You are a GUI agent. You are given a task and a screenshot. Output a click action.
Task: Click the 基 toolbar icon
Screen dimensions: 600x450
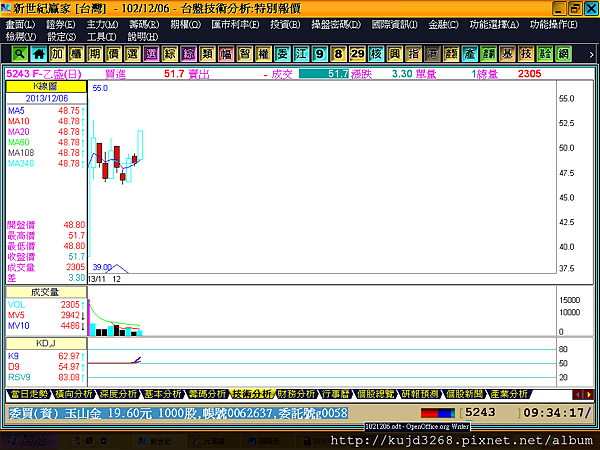(507, 54)
